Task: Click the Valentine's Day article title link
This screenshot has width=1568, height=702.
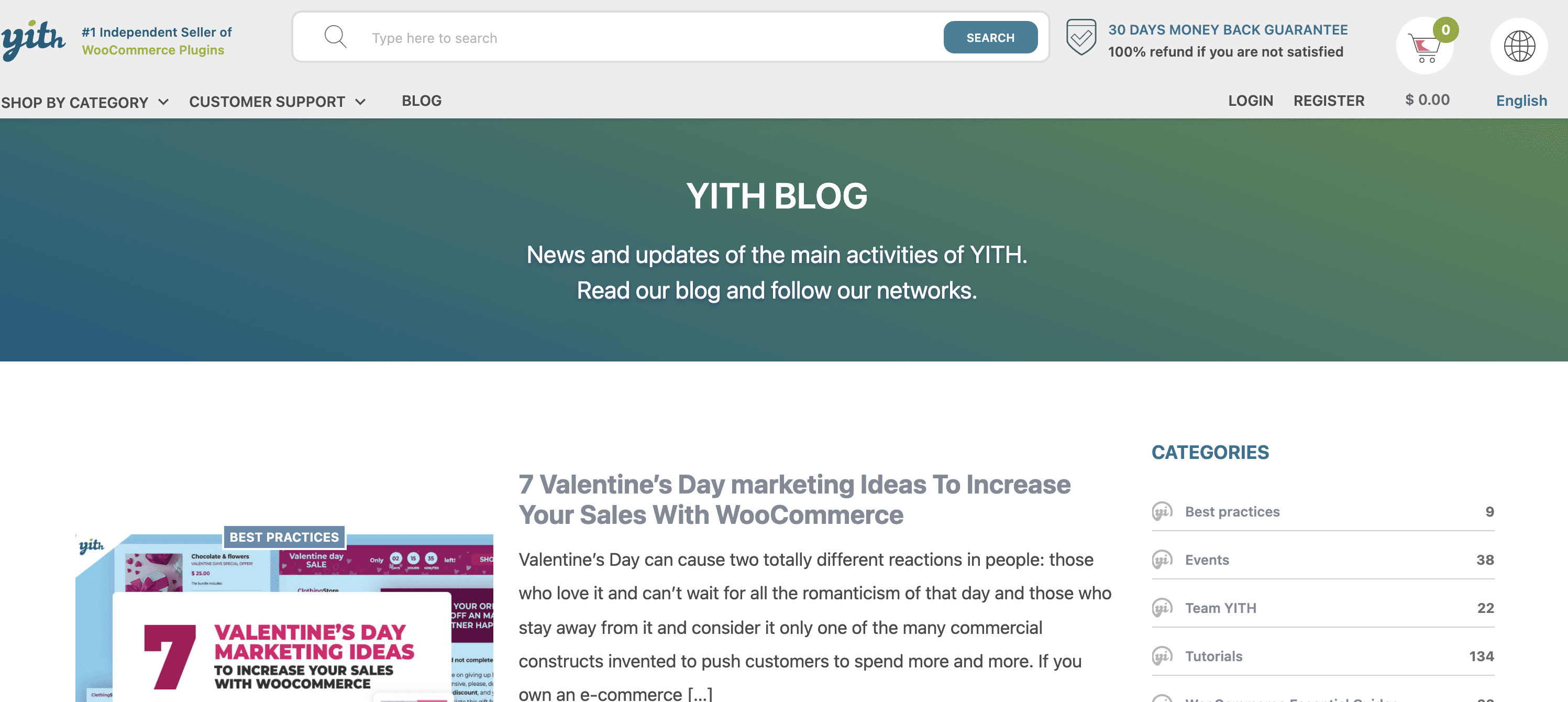Action: click(x=794, y=498)
